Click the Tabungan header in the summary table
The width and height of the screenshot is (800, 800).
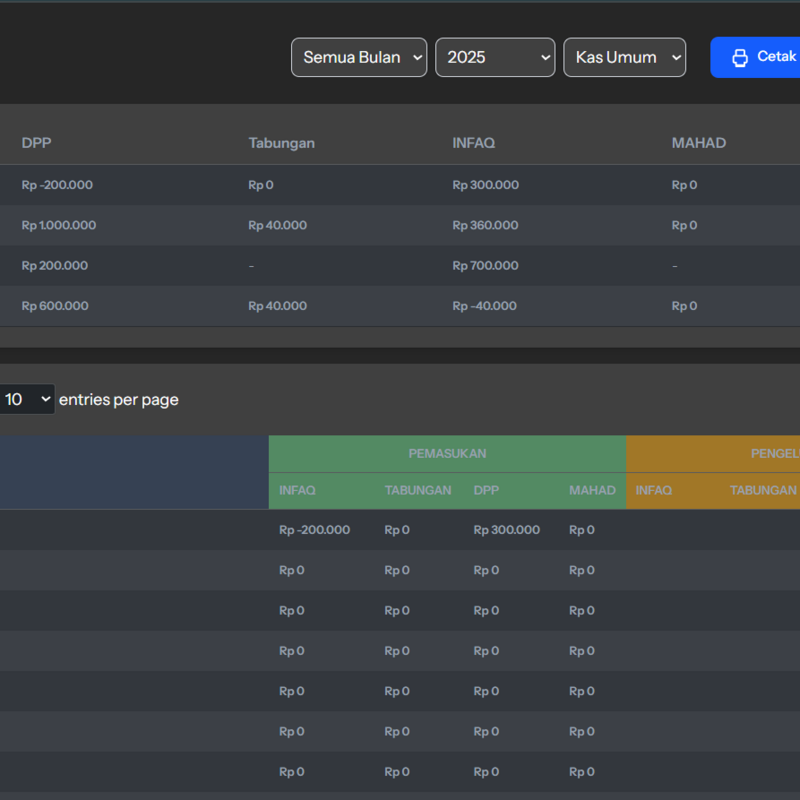tap(281, 143)
